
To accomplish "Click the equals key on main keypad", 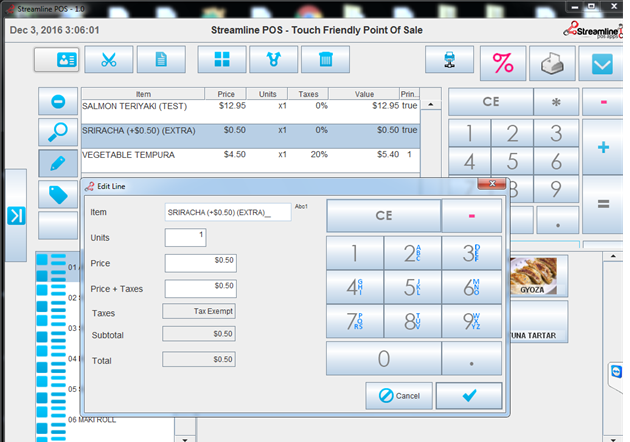I will pyautogui.click(x=603, y=204).
